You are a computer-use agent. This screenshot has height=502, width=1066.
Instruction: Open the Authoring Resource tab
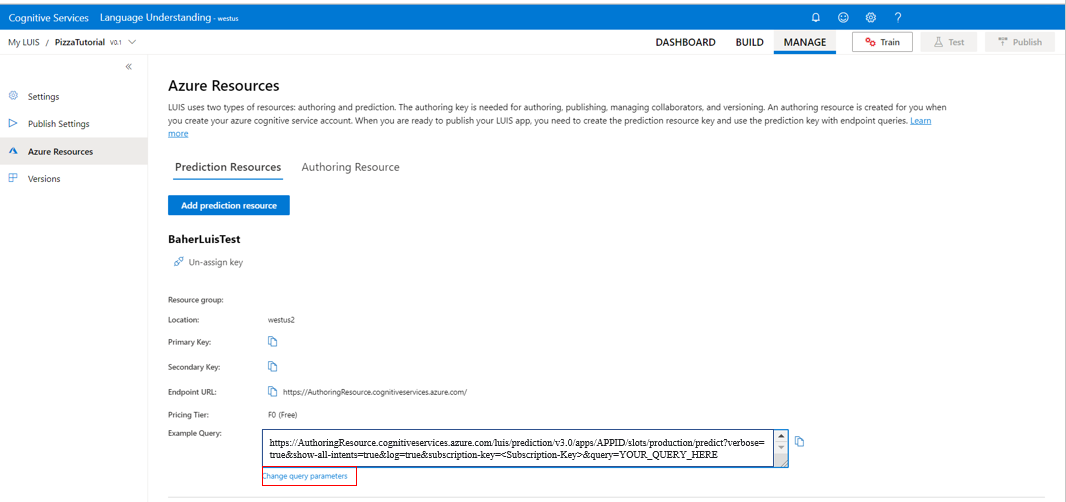pos(350,167)
